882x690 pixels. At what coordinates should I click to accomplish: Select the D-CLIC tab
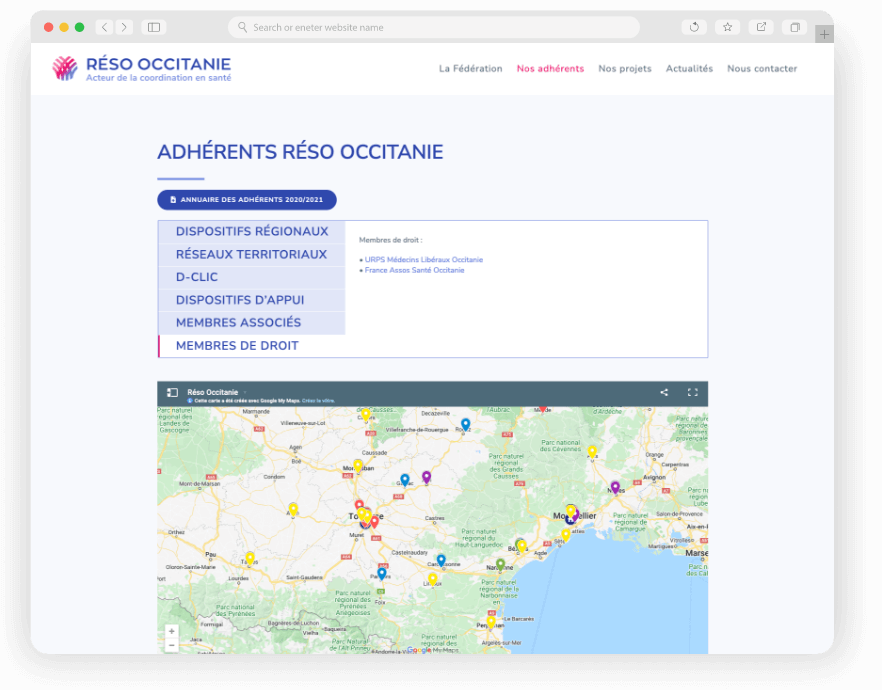[x=252, y=277]
